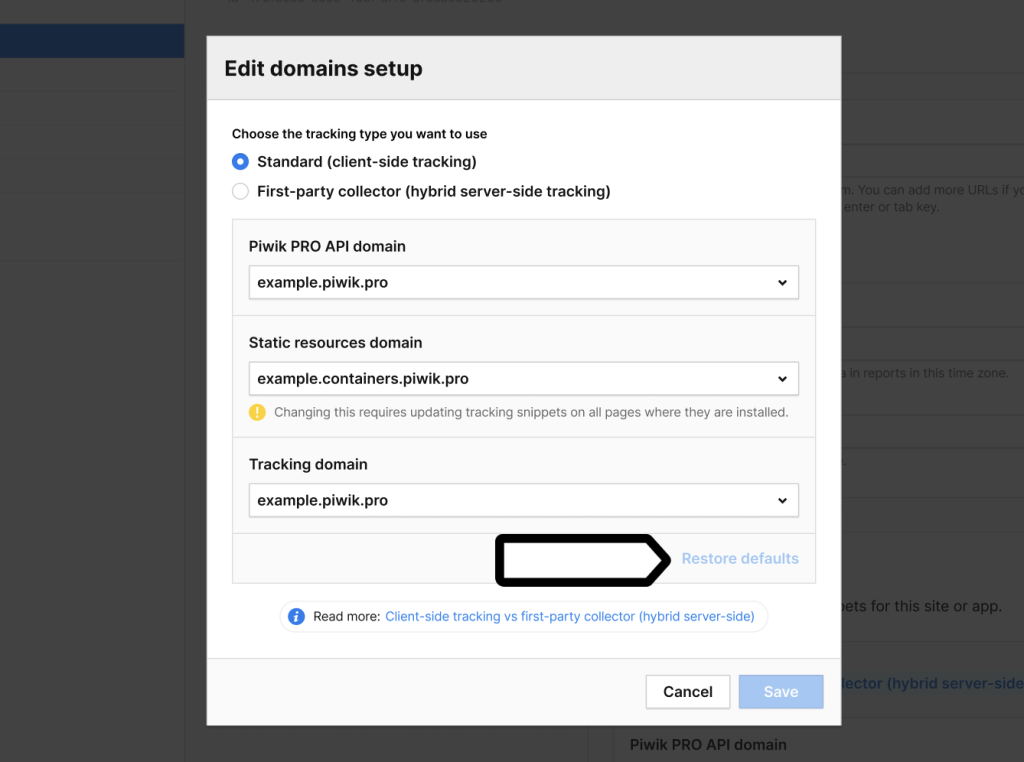Click Restore defaults link
The height and width of the screenshot is (762, 1024).
click(740, 558)
